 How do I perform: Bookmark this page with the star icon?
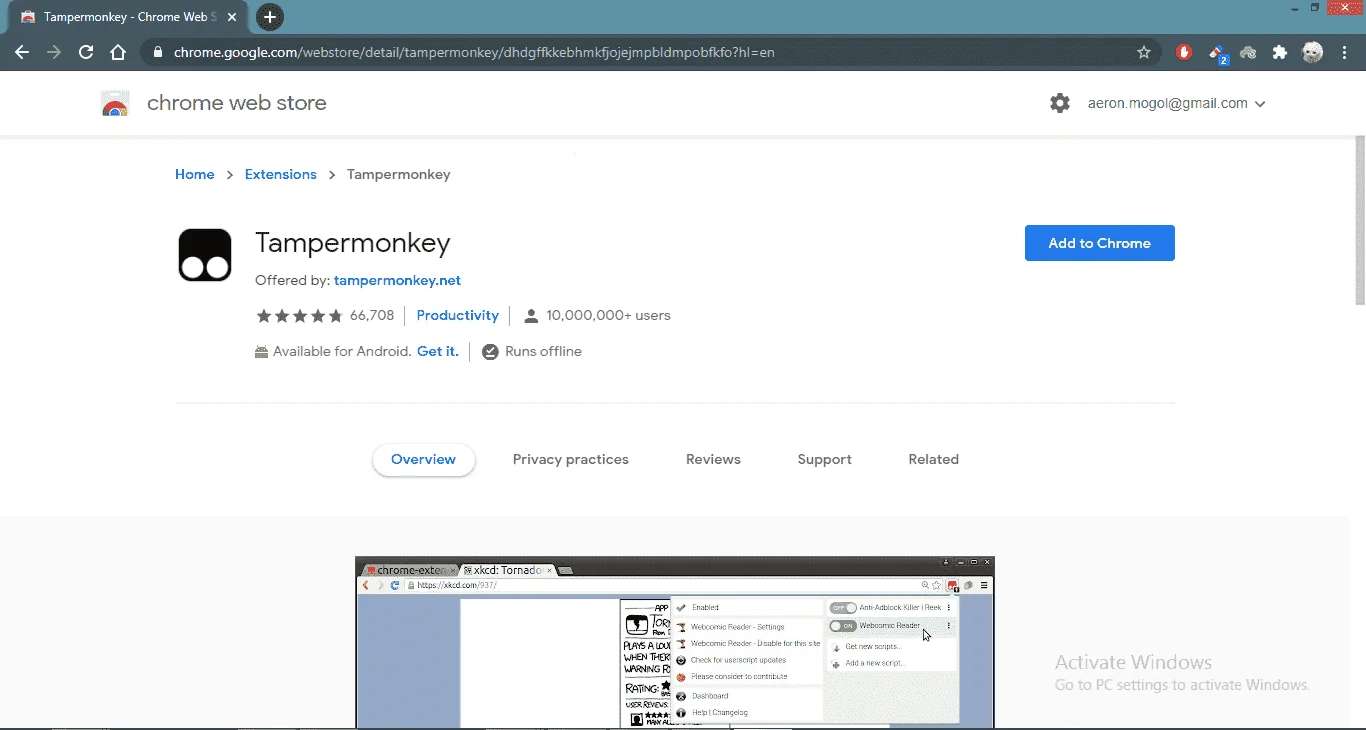point(1144,52)
